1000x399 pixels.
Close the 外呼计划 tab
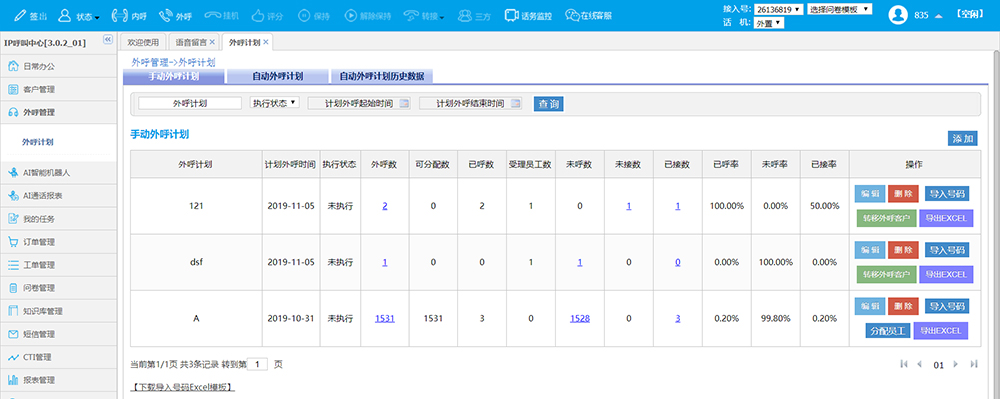tap(265, 42)
